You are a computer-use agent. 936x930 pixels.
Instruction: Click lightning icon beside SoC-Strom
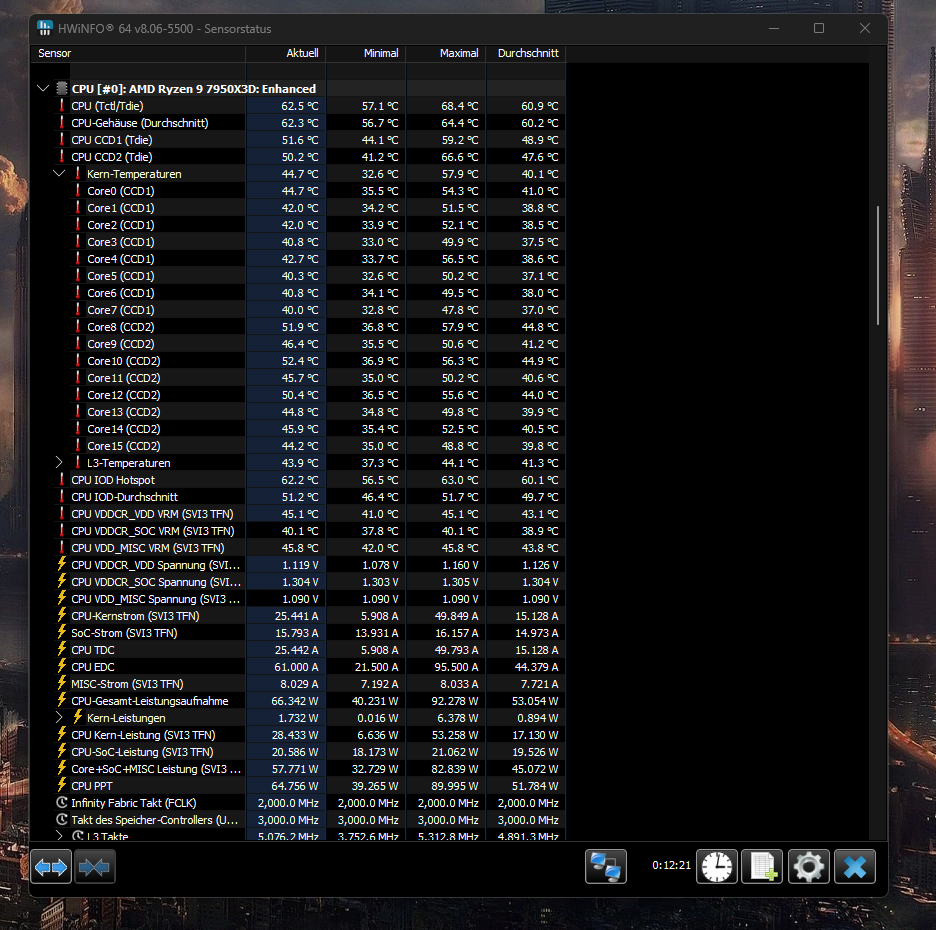pyautogui.click(x=61, y=633)
